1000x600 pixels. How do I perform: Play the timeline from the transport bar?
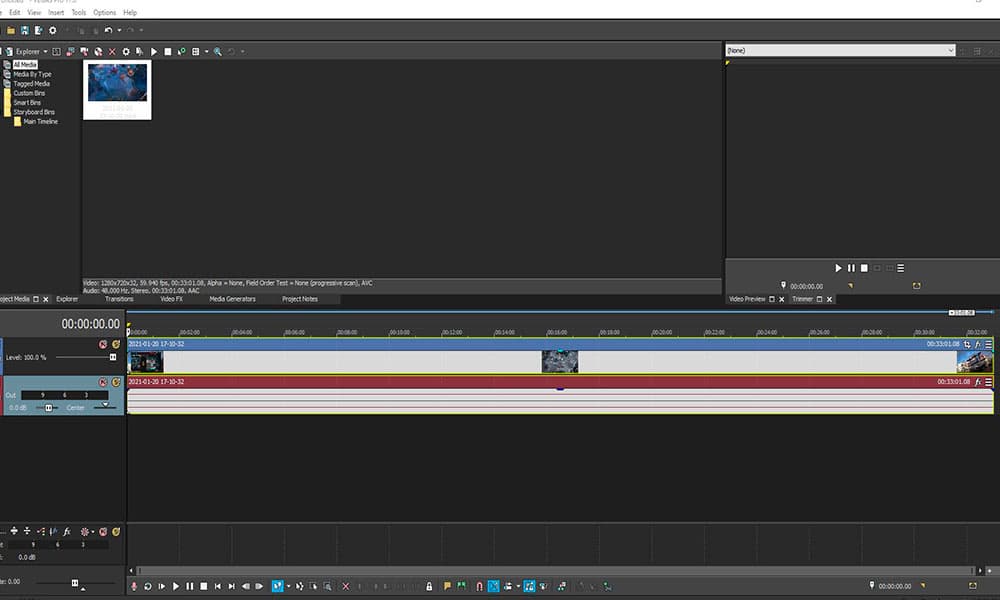click(x=176, y=586)
